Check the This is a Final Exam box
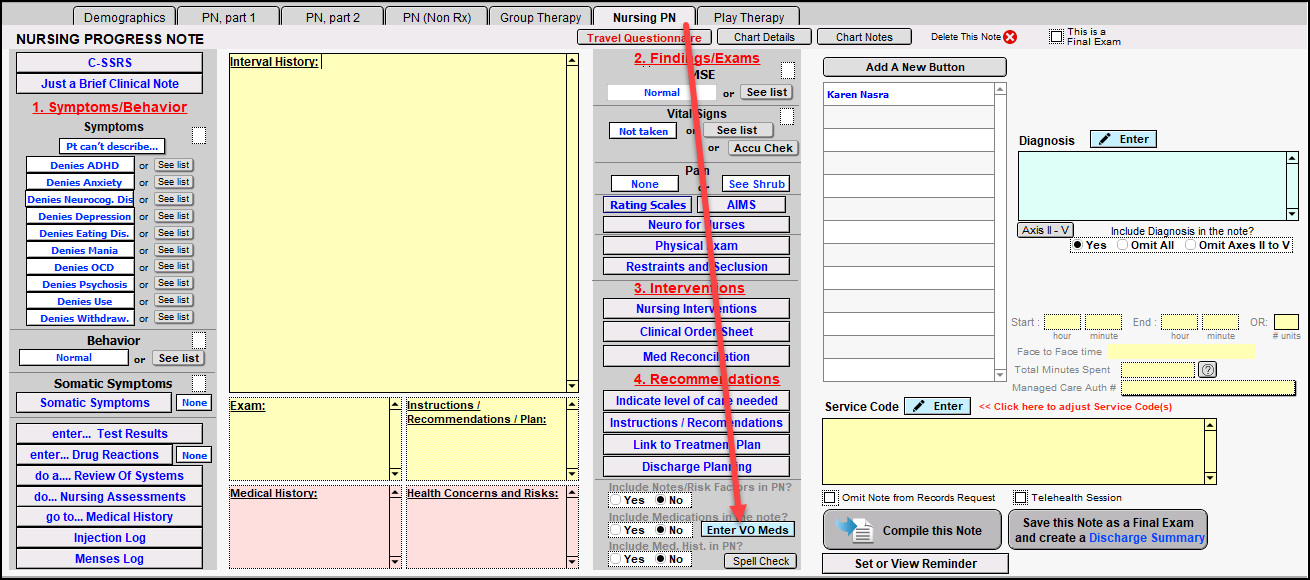Image resolution: width=1310 pixels, height=580 pixels. coord(1056,37)
